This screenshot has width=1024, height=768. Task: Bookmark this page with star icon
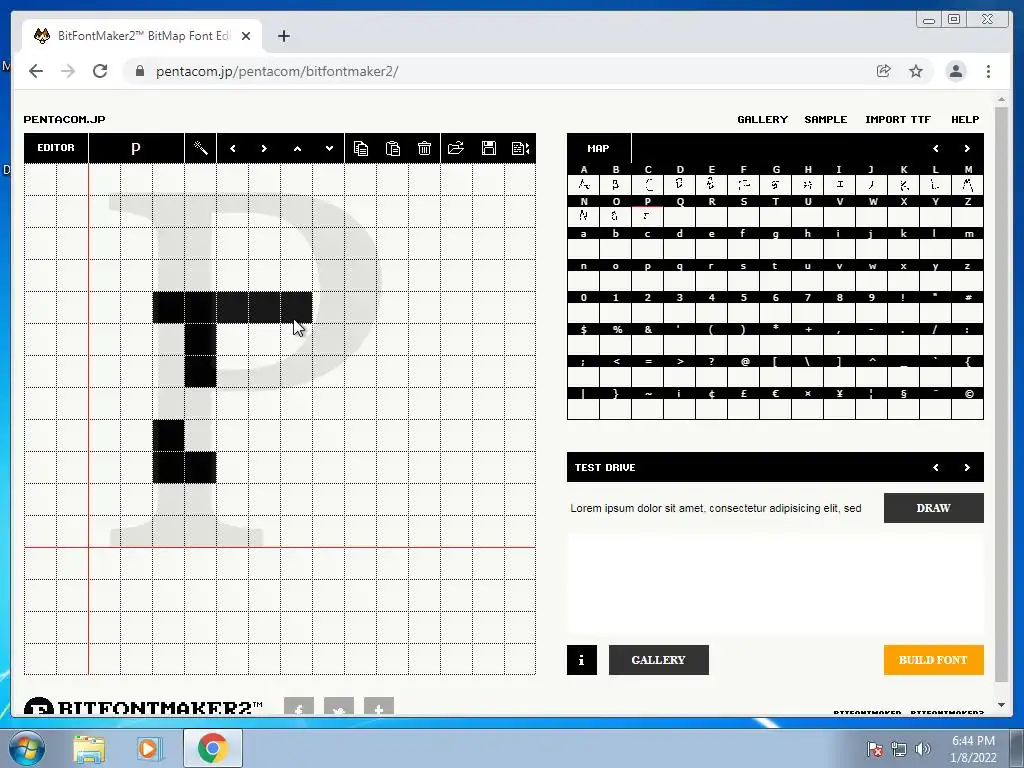click(916, 71)
